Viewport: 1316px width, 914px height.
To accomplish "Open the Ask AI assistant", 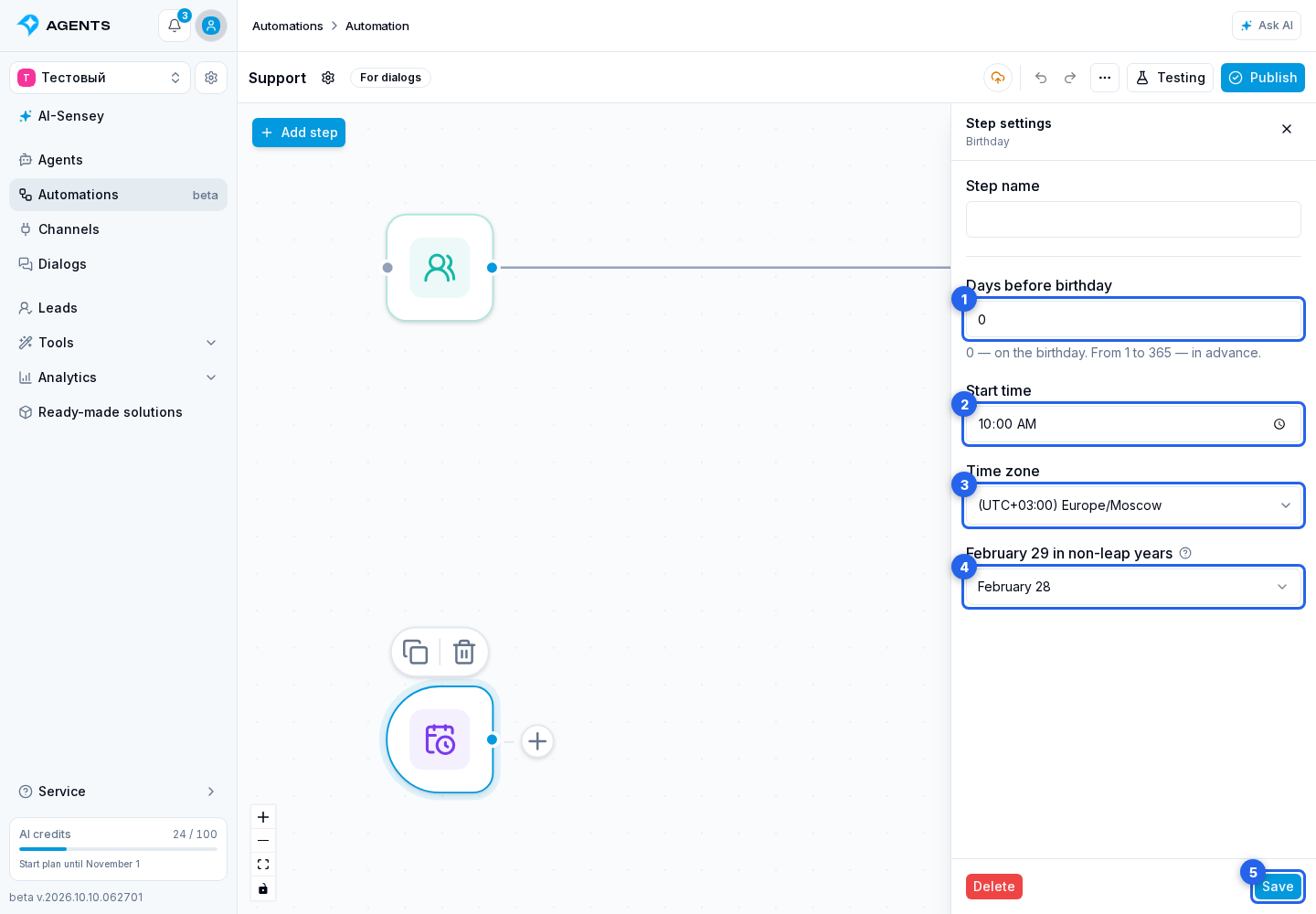I will click(1267, 26).
